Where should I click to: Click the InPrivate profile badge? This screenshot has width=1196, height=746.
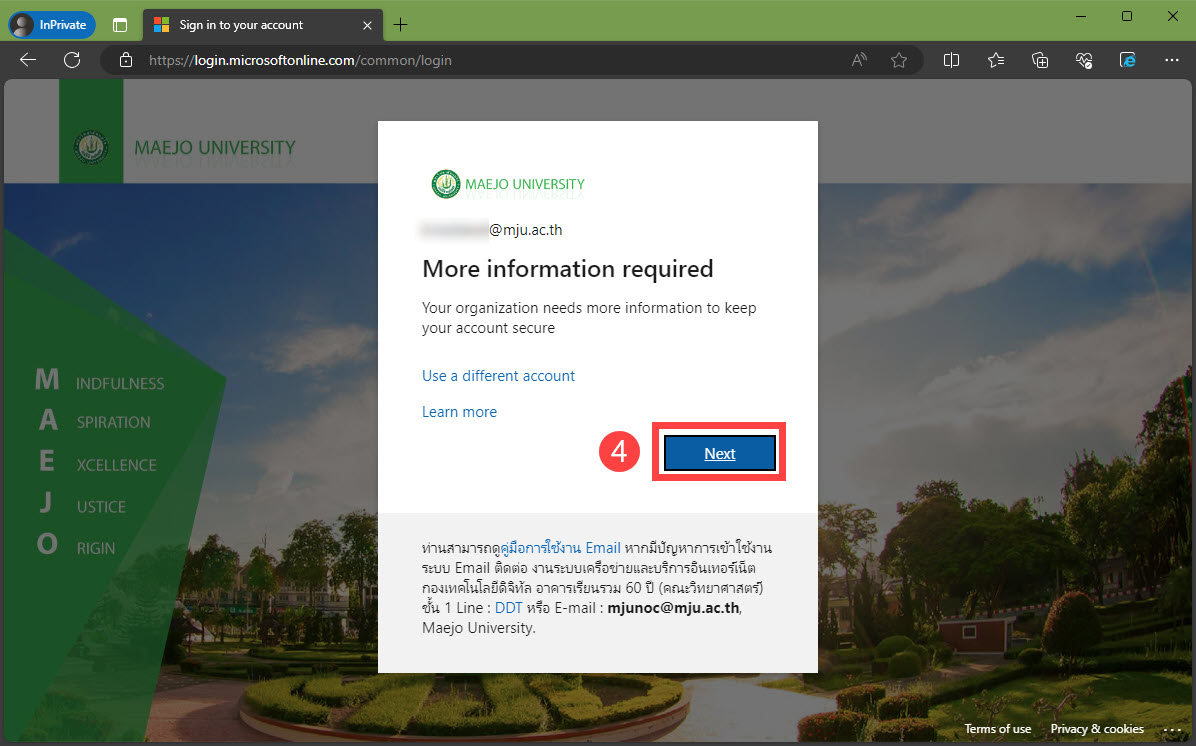click(x=52, y=24)
